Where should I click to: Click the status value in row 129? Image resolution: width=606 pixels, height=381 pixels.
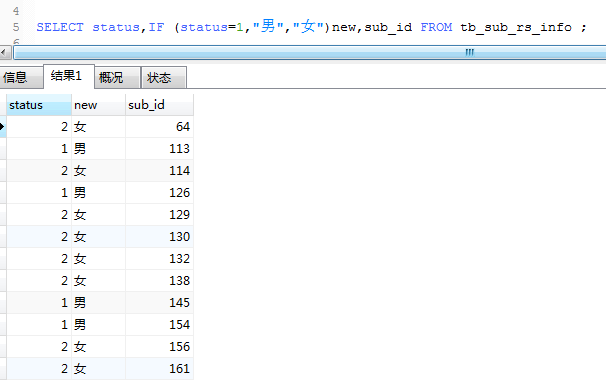tap(65, 215)
